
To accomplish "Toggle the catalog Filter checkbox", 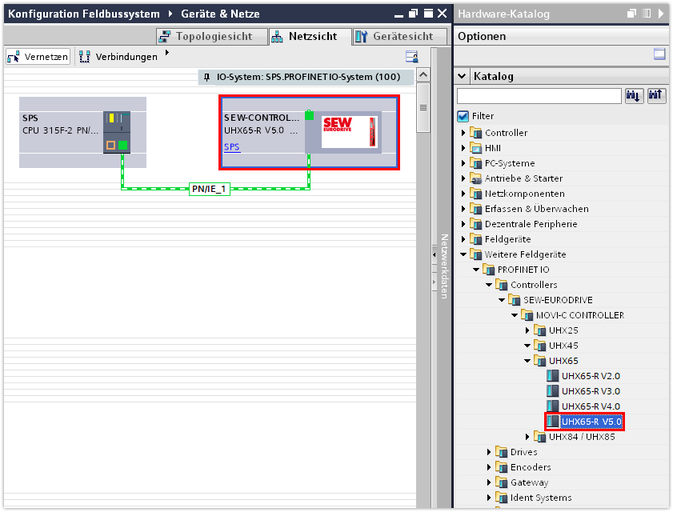I will click(463, 116).
